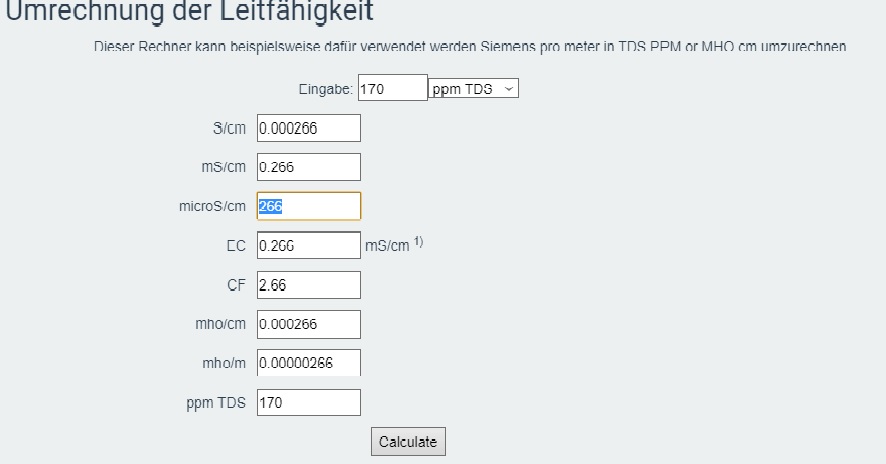Click the CF label
This screenshot has height=464, width=886.
236,285
